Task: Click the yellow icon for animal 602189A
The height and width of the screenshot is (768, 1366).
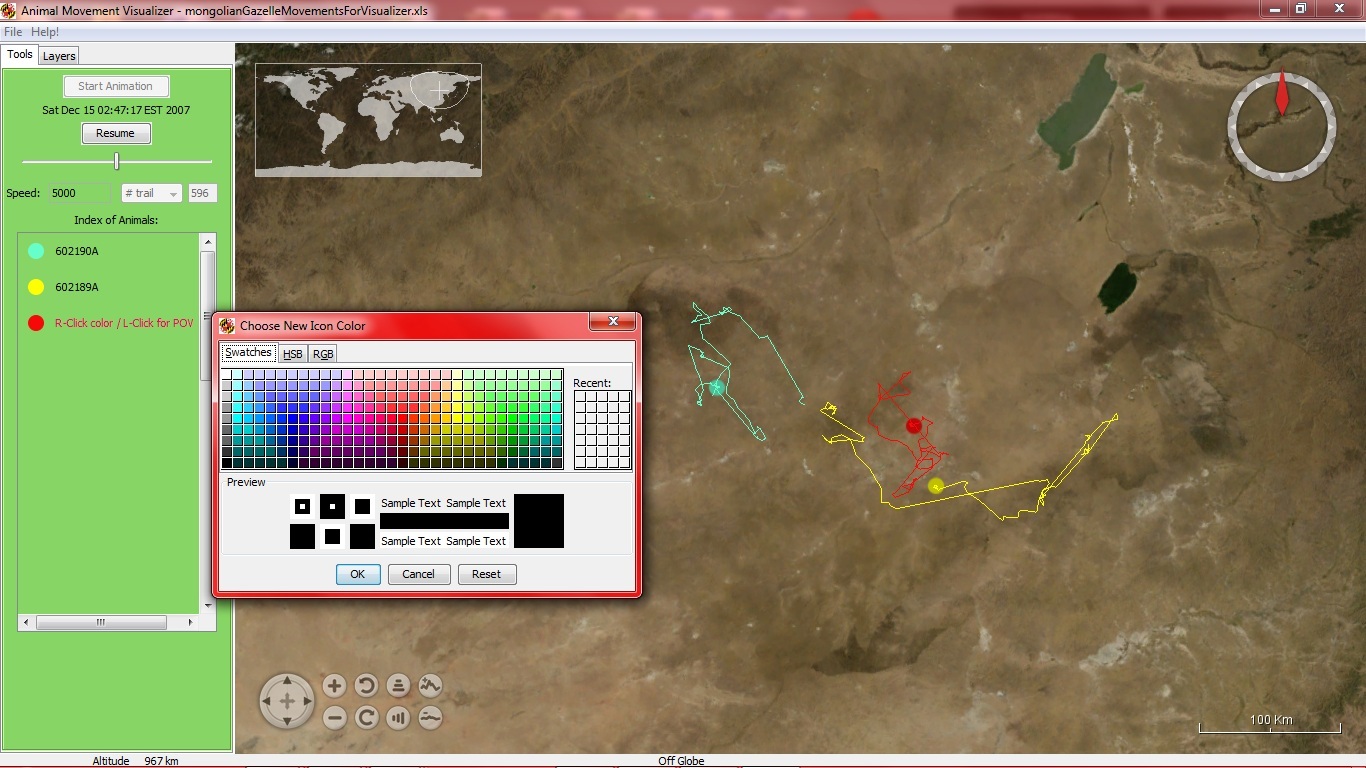Action: tap(36, 288)
